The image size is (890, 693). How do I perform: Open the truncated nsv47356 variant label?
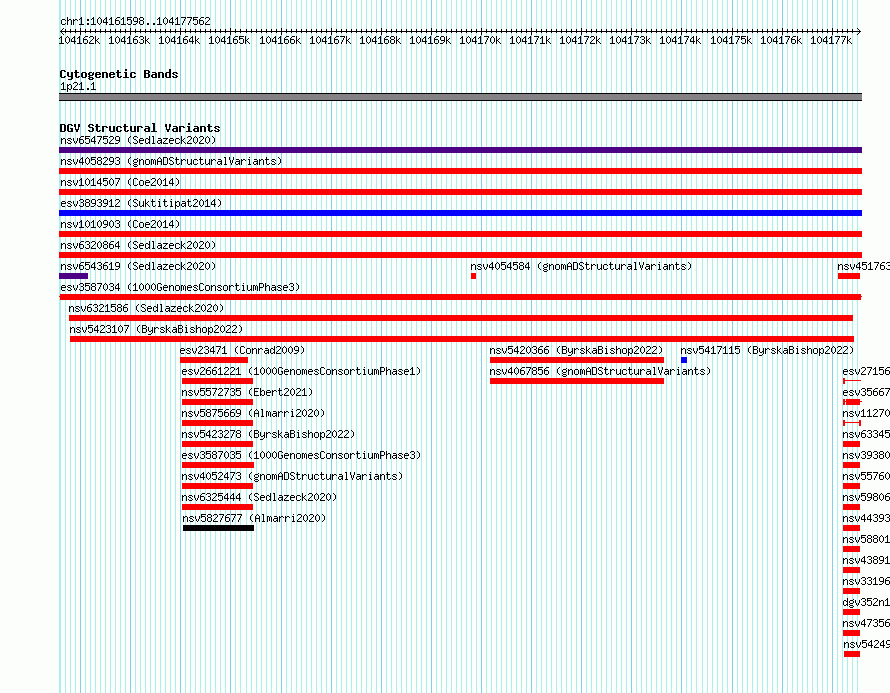coord(866,623)
